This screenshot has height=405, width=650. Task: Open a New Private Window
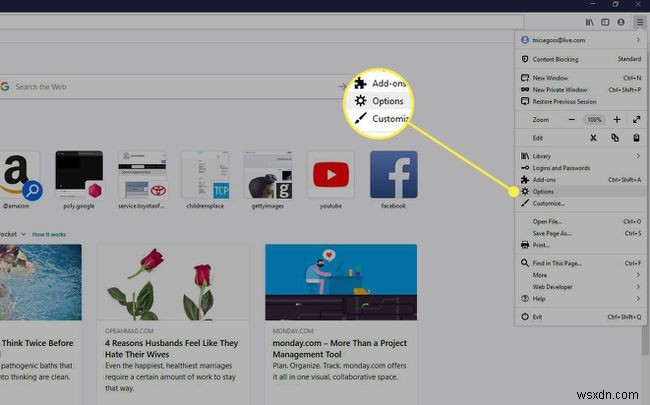[x=580, y=90]
